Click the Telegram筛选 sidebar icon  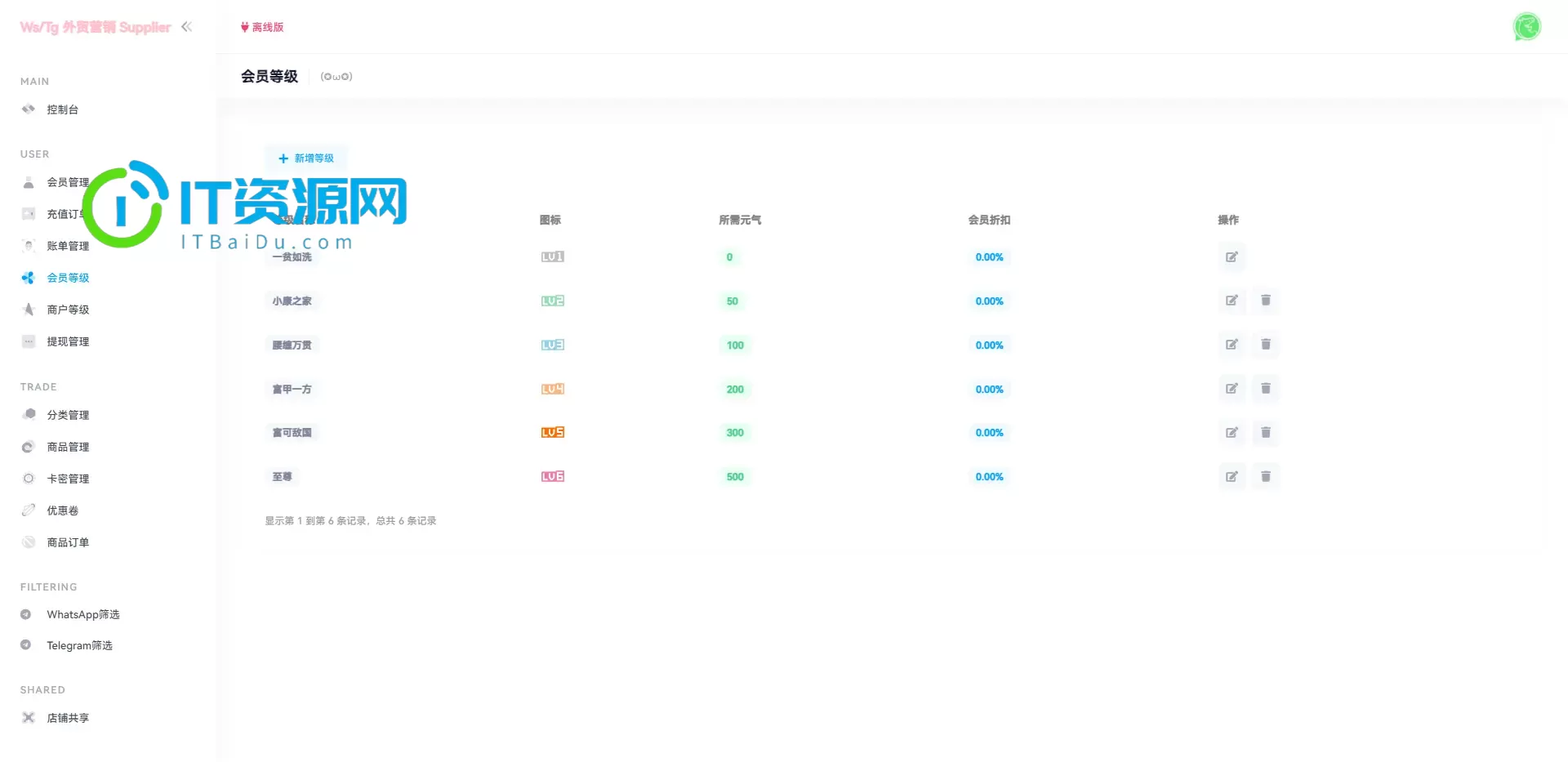[26, 645]
